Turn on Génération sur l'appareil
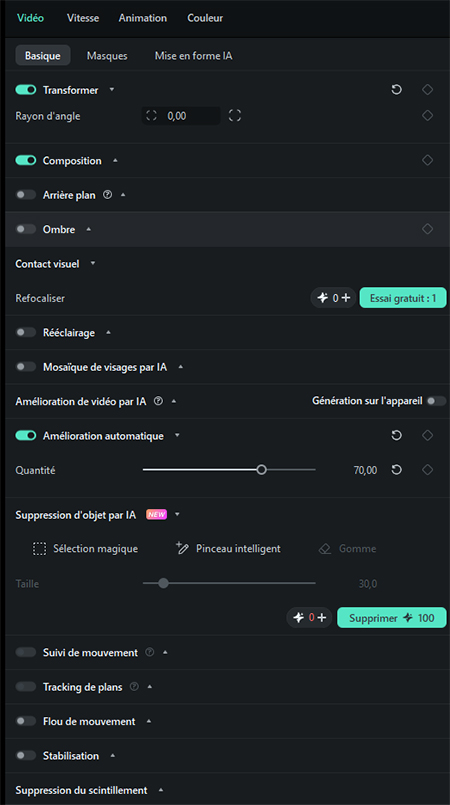 click(436, 401)
